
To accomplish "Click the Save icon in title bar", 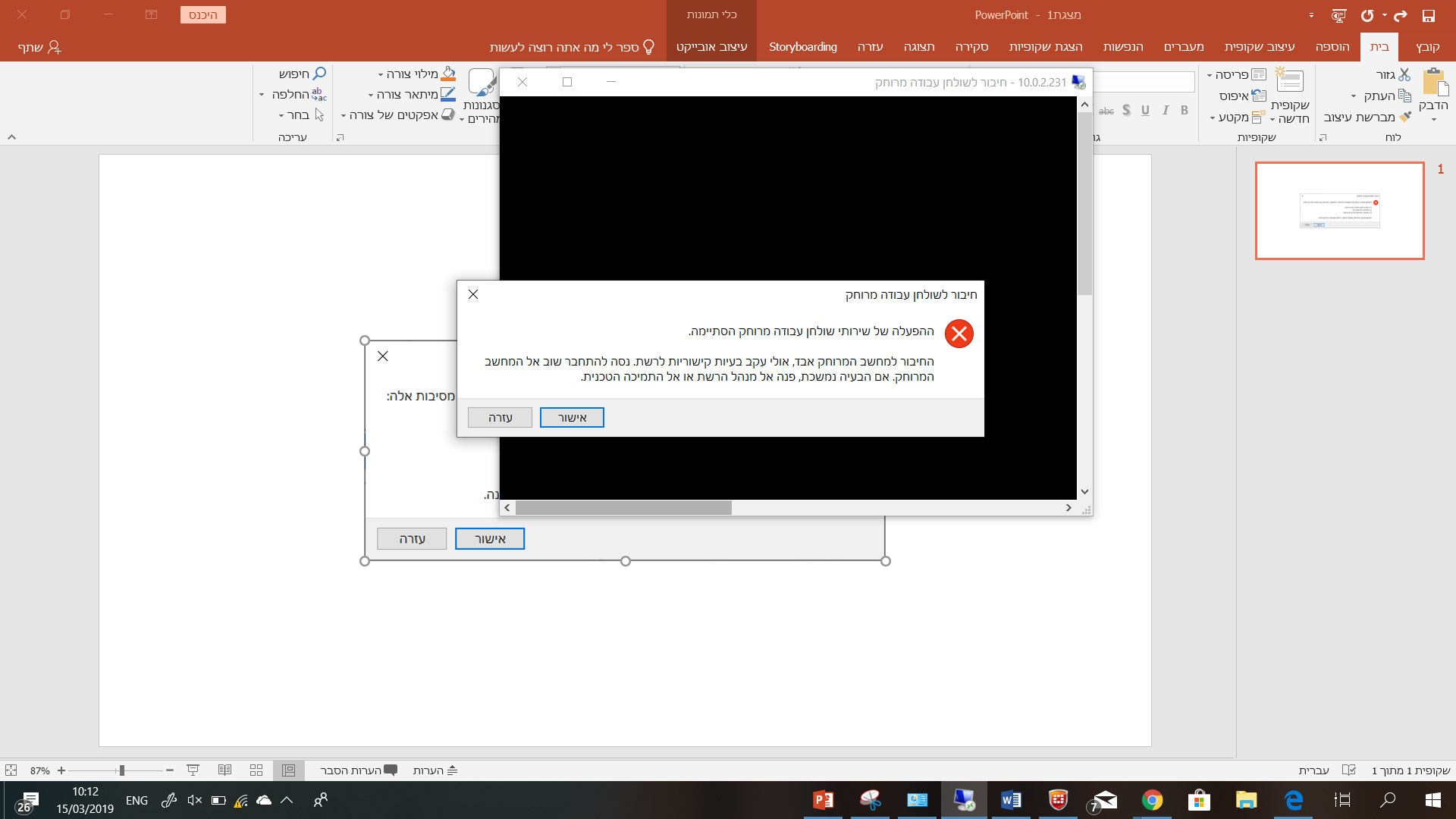I will tap(1429, 15).
